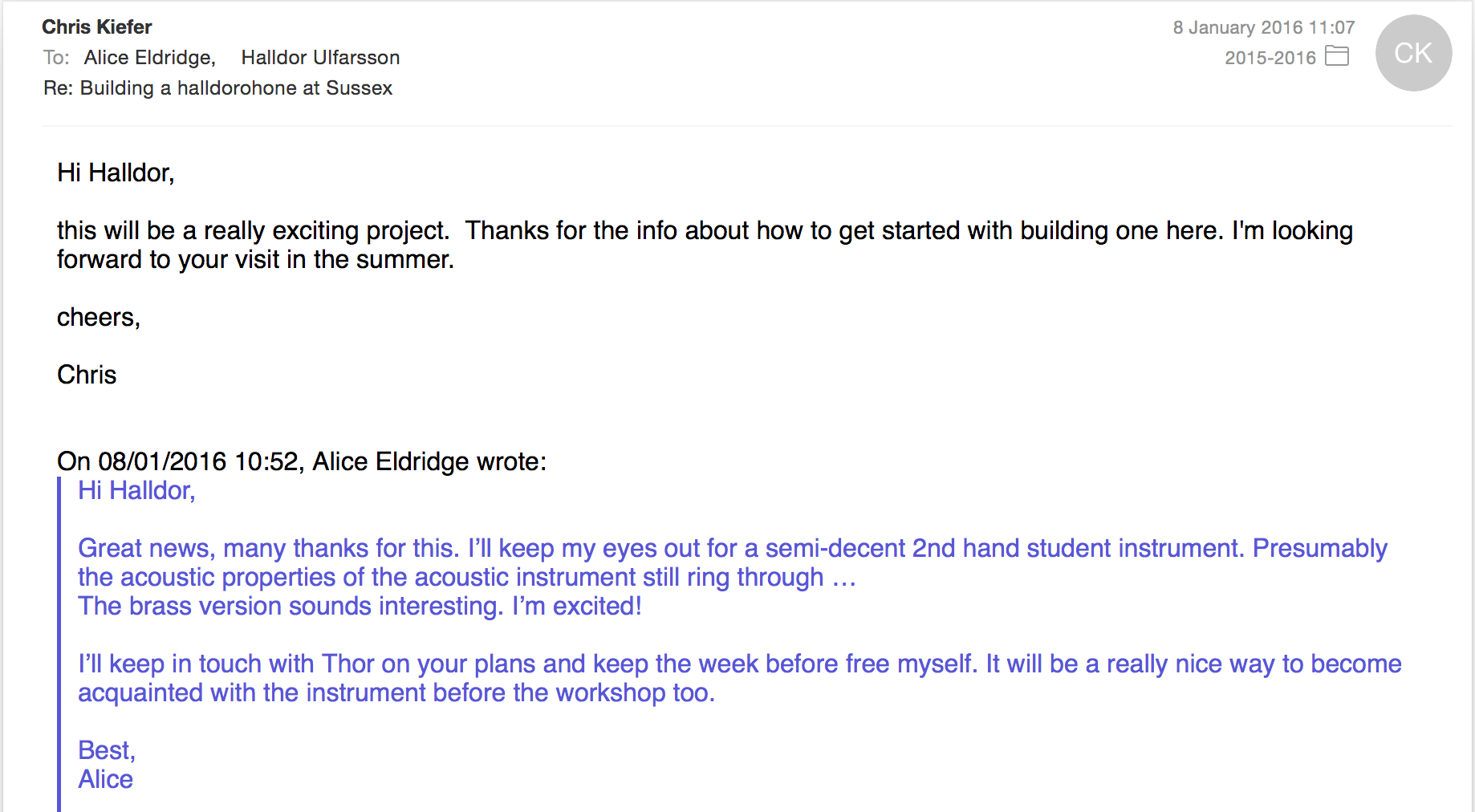Click the sentence starting 'this will be a really exciting'
This screenshot has width=1475, height=812.
[x=252, y=231]
